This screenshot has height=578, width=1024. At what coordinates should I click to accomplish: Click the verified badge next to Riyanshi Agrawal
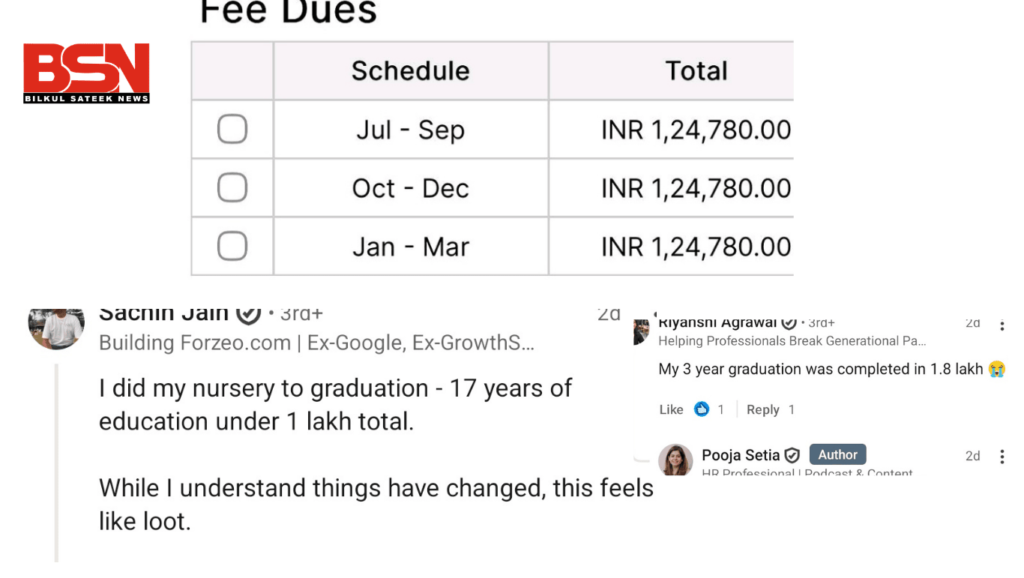(789, 323)
